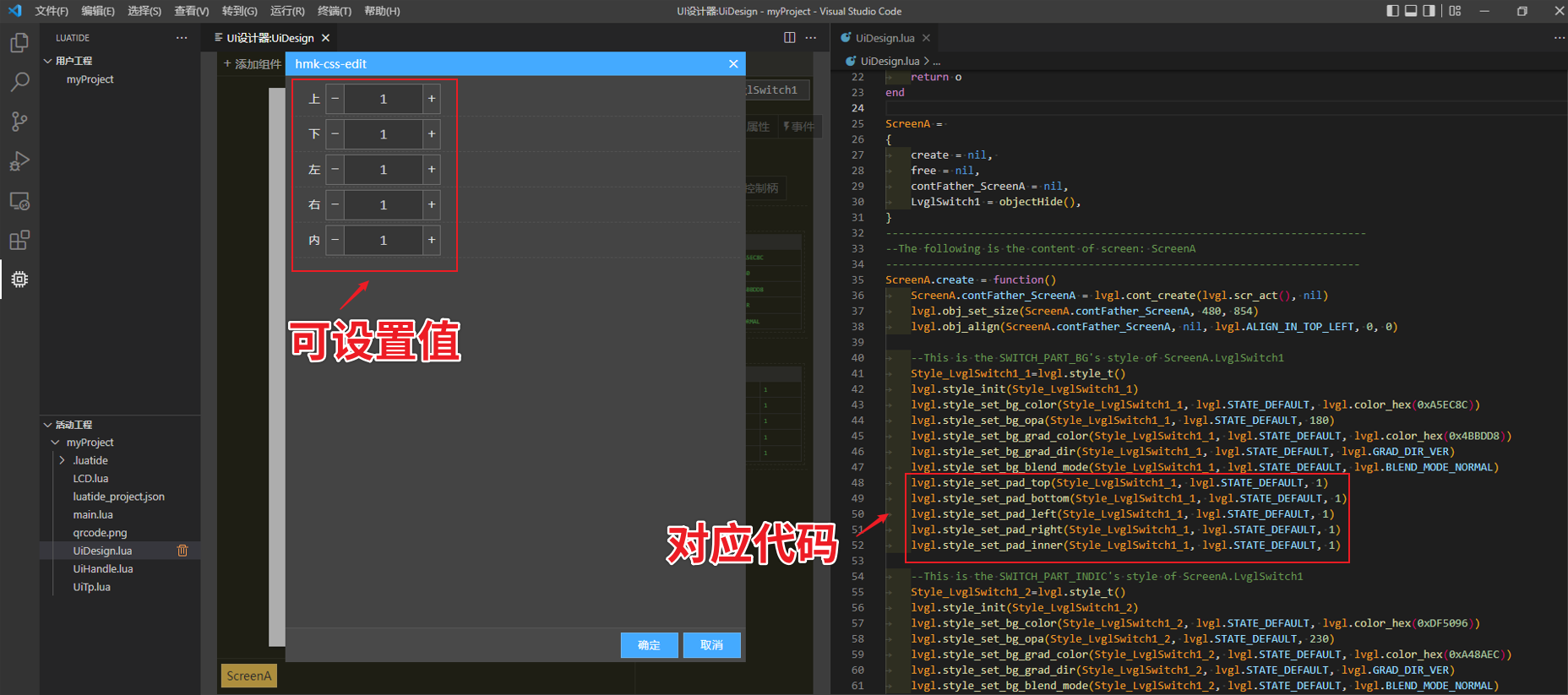Image resolution: width=1568 pixels, height=695 pixels.
Task: Toggle the primary side bar layout
Action: (x=1392, y=11)
